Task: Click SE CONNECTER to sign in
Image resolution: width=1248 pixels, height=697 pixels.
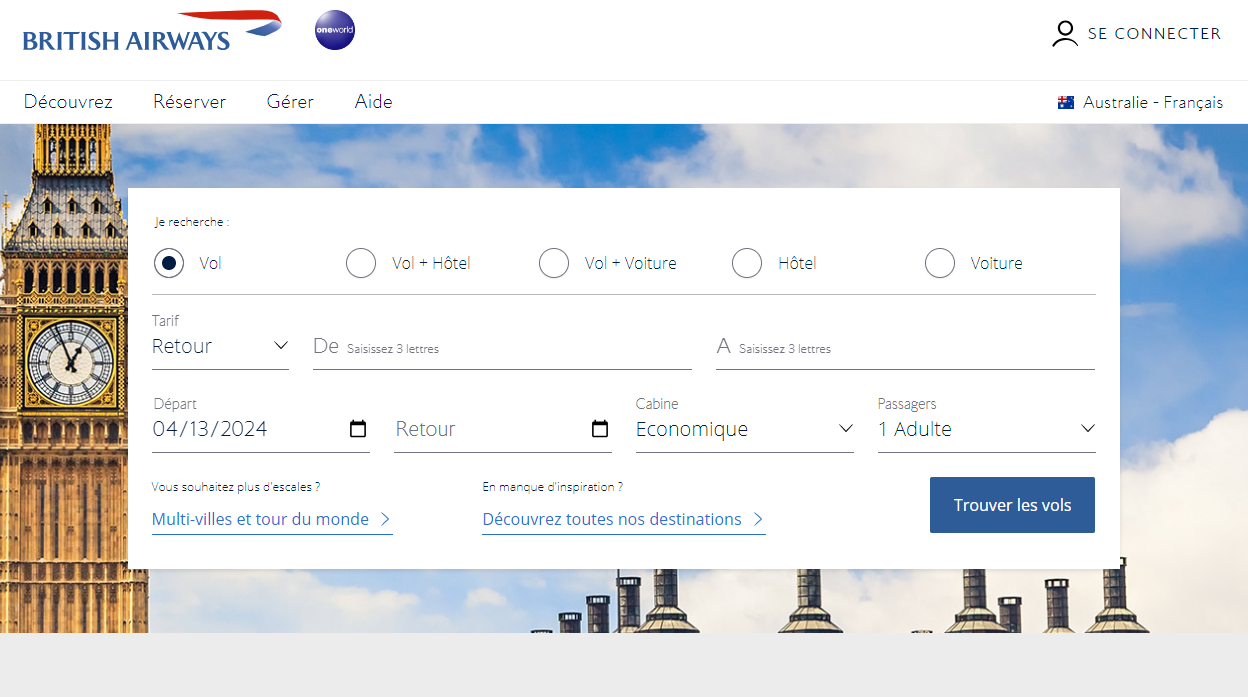Action: pyautogui.click(x=1154, y=33)
